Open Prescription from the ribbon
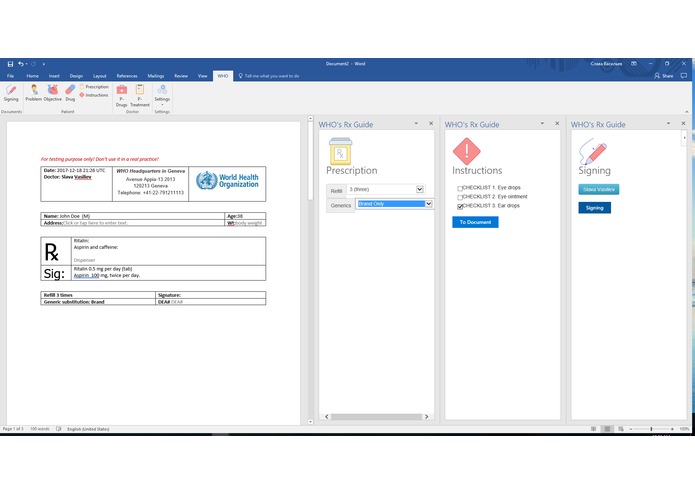 coord(94,87)
